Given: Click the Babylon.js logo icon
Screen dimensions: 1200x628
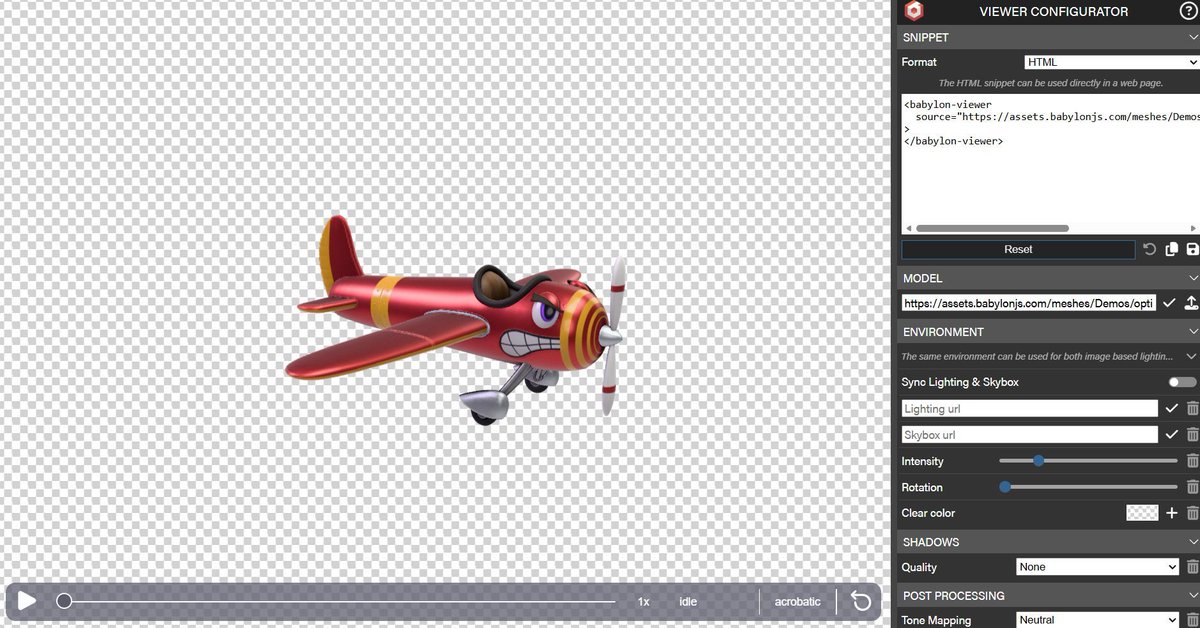Looking at the screenshot, I should coord(914,11).
